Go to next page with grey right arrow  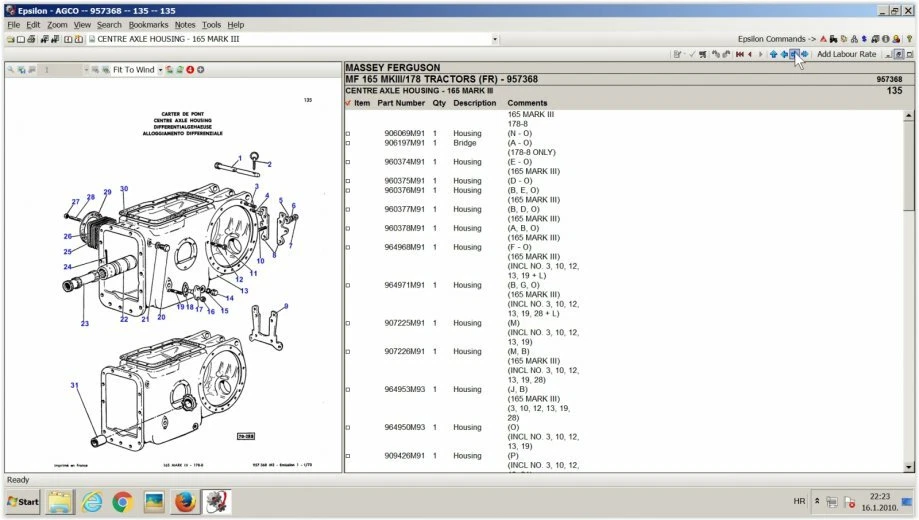click(761, 54)
